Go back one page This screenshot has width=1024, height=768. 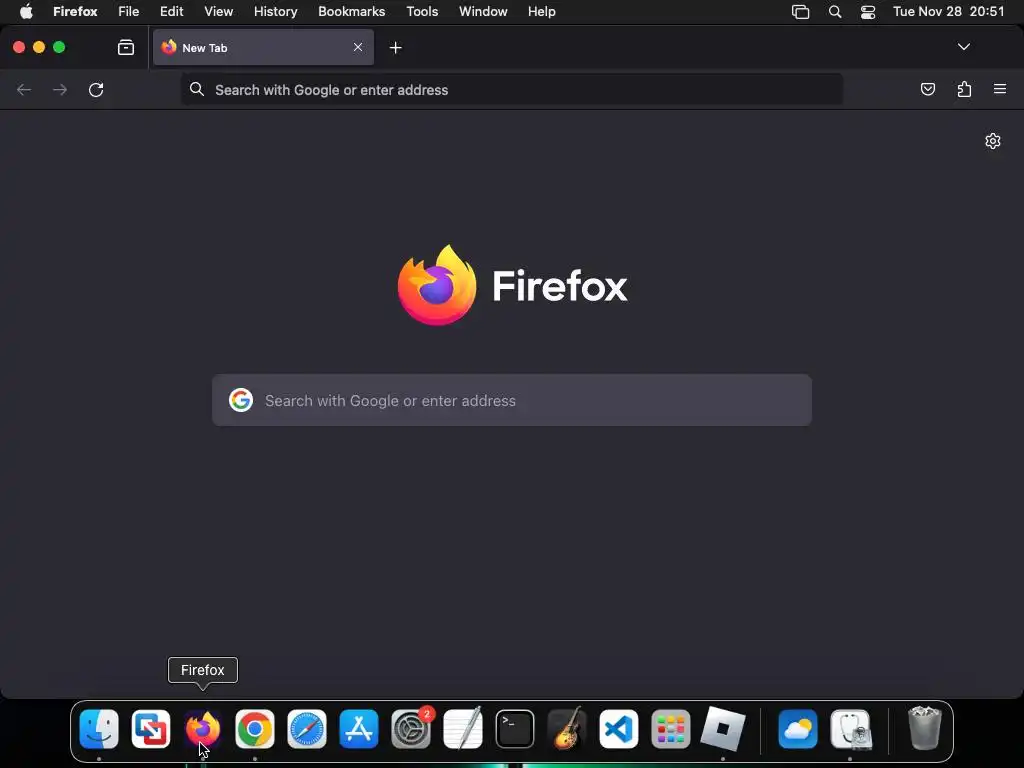point(24,89)
